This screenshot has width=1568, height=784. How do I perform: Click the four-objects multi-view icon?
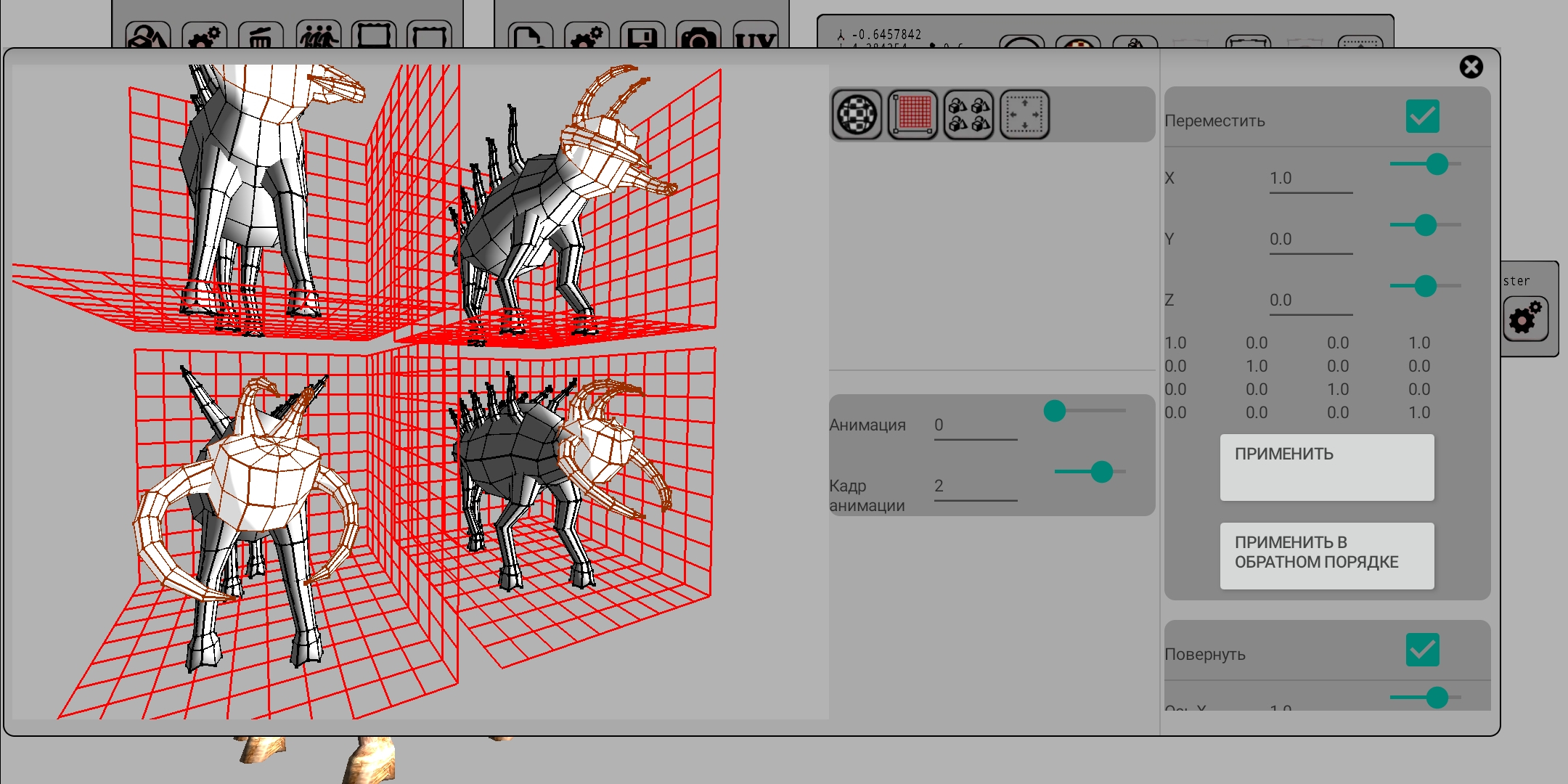click(969, 115)
